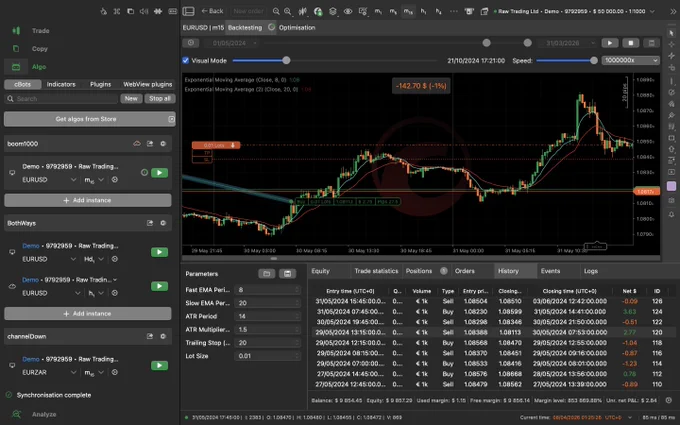Open settings gear for channelDown
The width and height of the screenshot is (680, 425).
point(163,336)
